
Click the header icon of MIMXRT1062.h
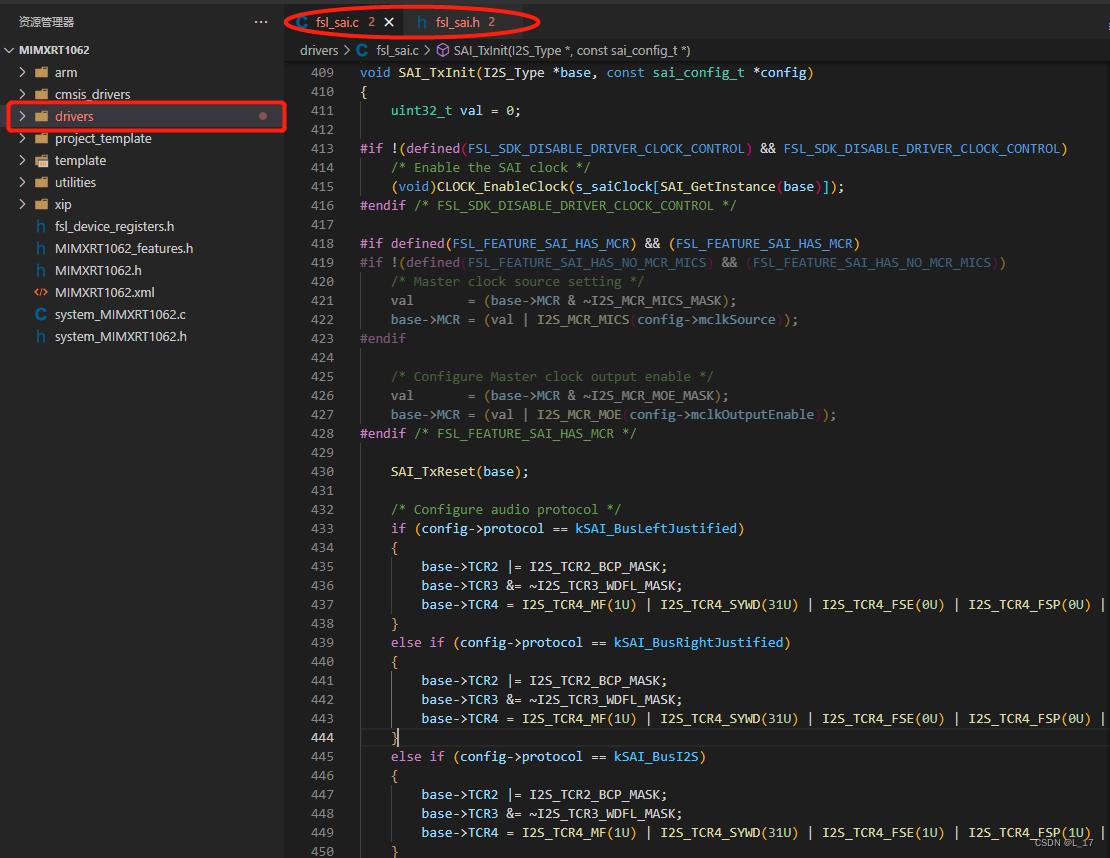[41, 270]
